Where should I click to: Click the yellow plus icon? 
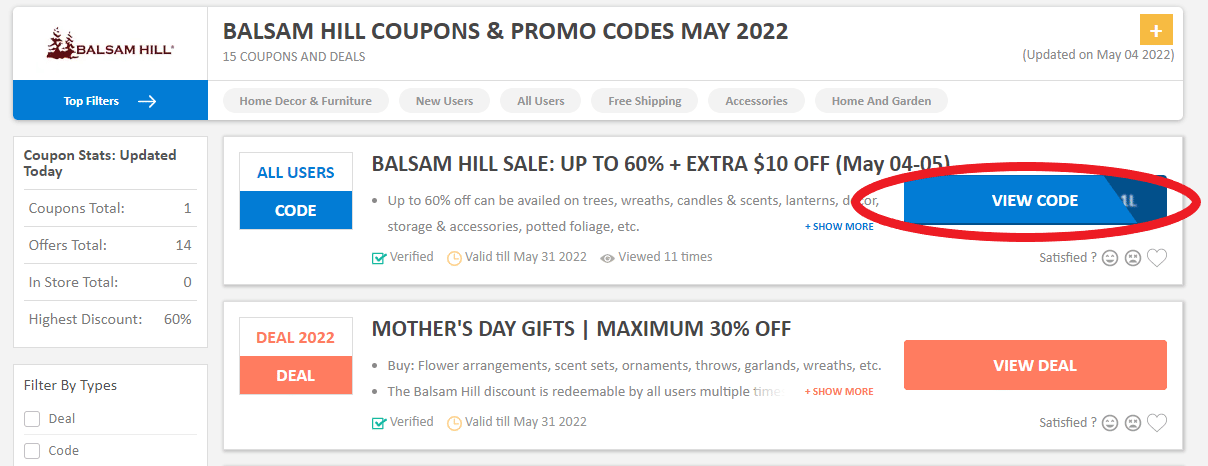tap(1156, 30)
